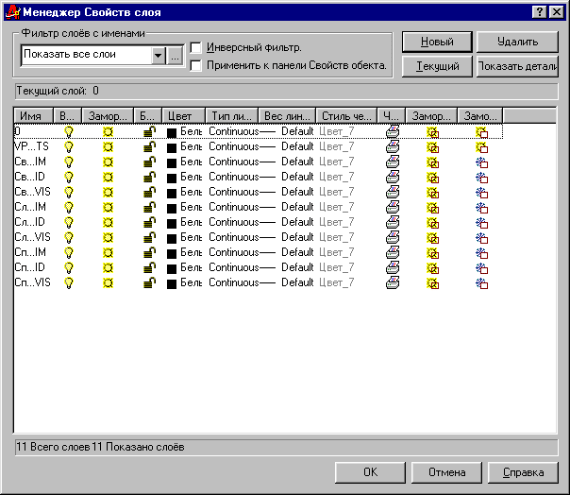
Task: Freeze the Сл...VIS layer sun icon
Action: [x=108, y=238]
